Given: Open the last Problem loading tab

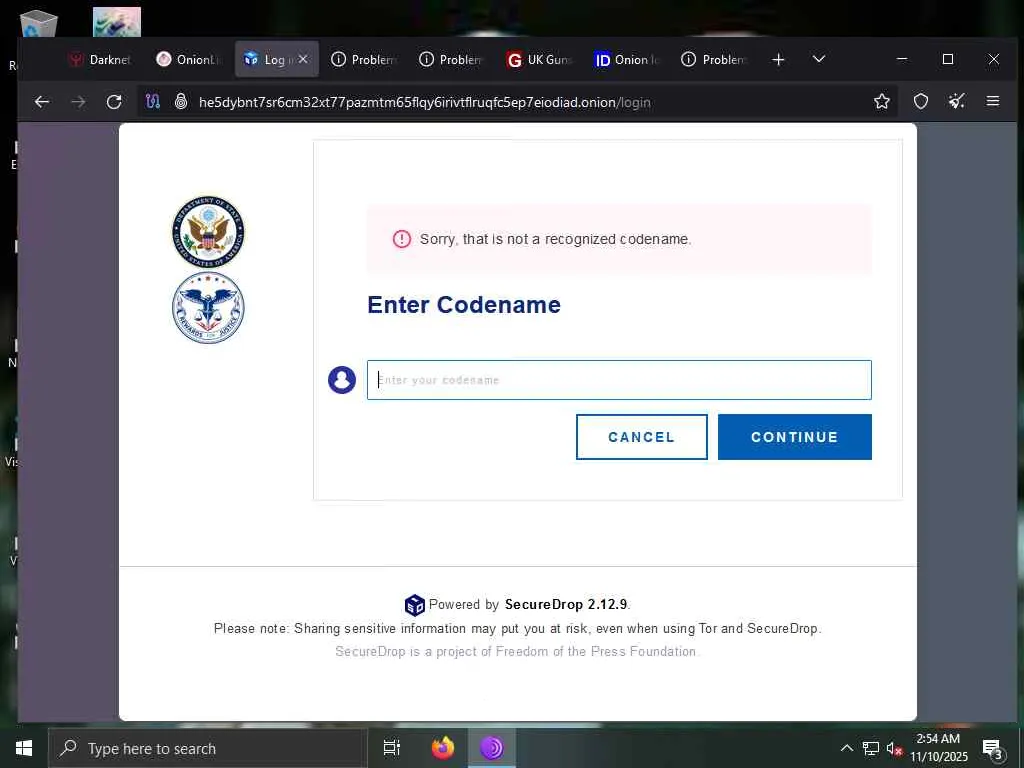Looking at the screenshot, I should click(x=714, y=59).
